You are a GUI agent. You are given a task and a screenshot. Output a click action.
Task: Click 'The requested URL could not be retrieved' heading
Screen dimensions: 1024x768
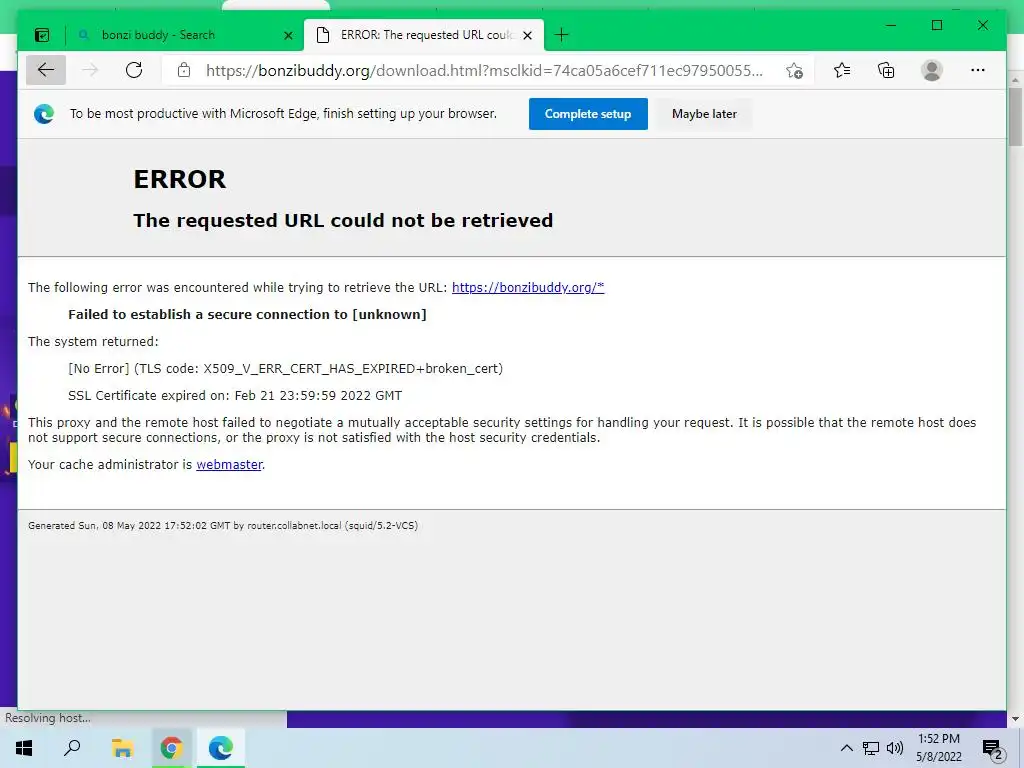(x=343, y=221)
